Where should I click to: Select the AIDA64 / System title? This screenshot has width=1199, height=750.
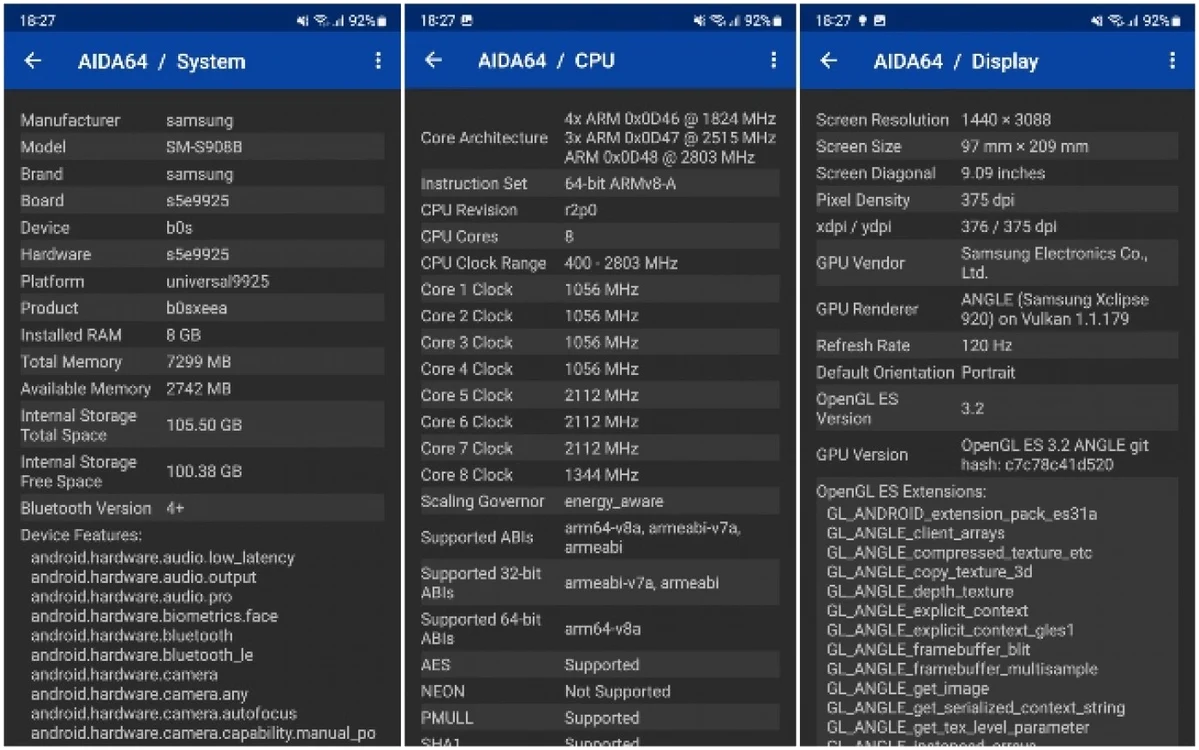pyautogui.click(x=161, y=62)
